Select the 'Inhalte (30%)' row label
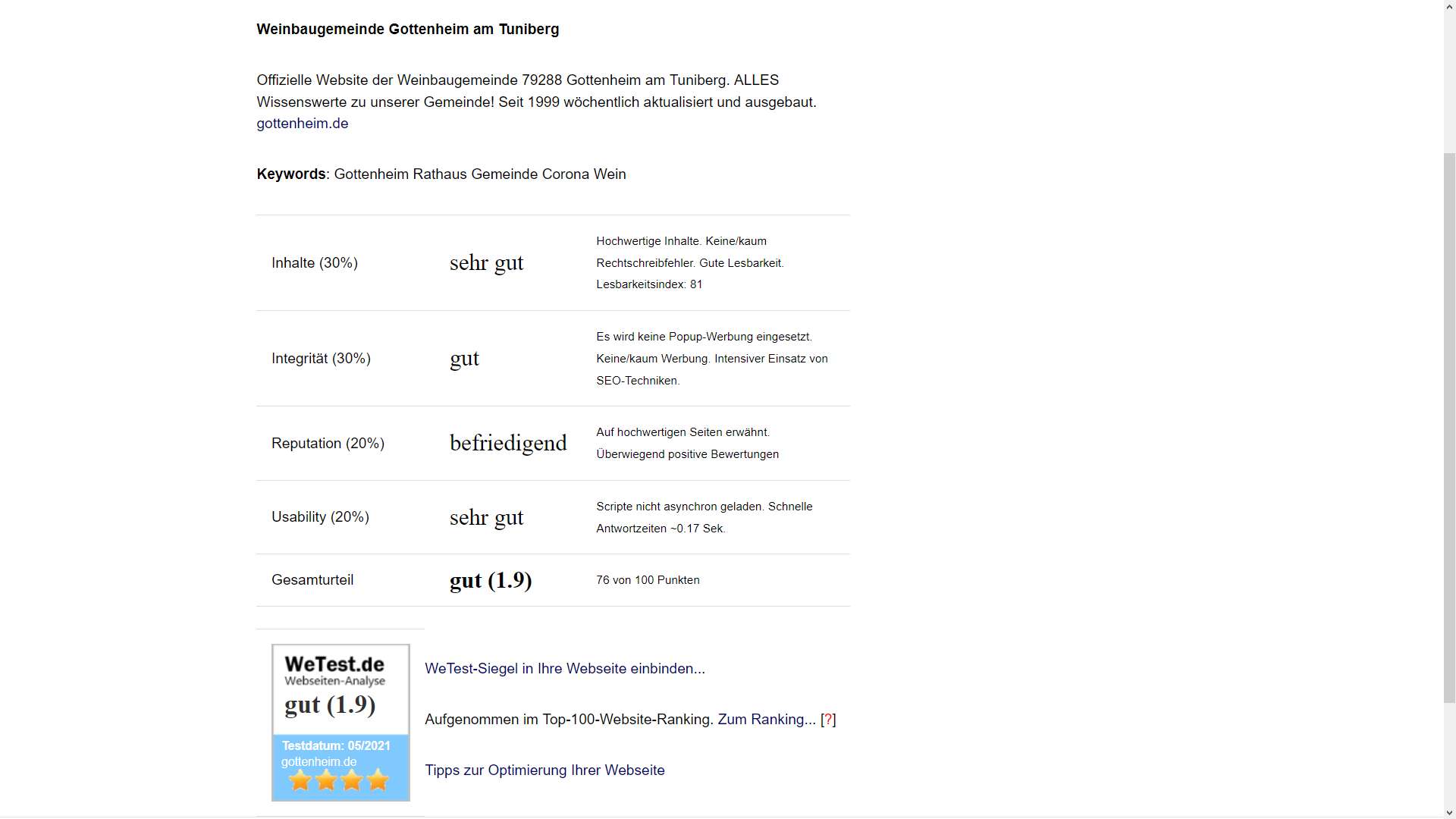1456x819 pixels. pyautogui.click(x=315, y=263)
